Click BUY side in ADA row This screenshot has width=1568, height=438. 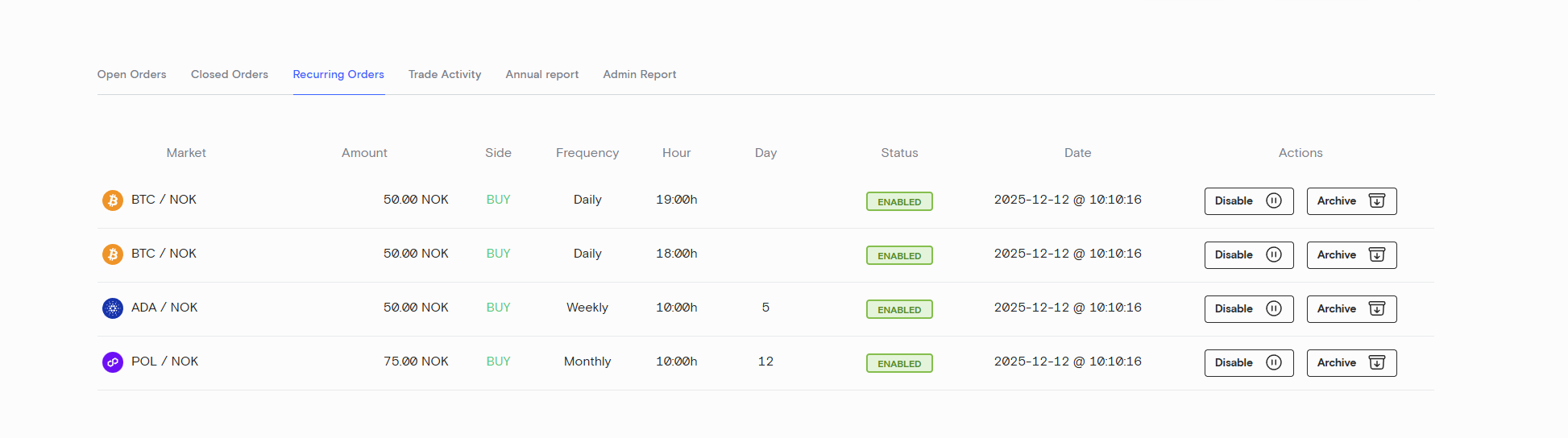(498, 308)
